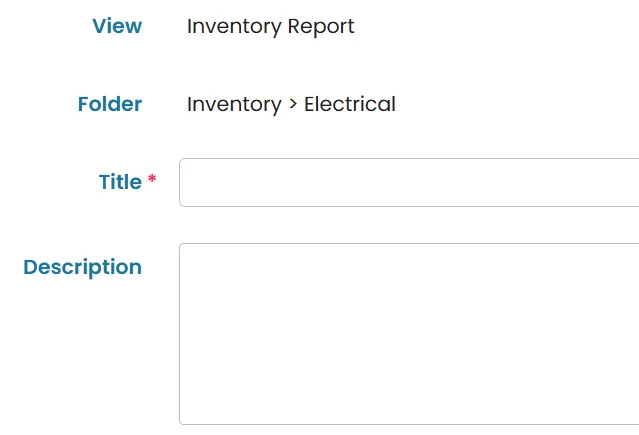Click the breadcrumb chevron between Inventory and Electrical
The height and width of the screenshot is (435, 639).
click(x=293, y=104)
